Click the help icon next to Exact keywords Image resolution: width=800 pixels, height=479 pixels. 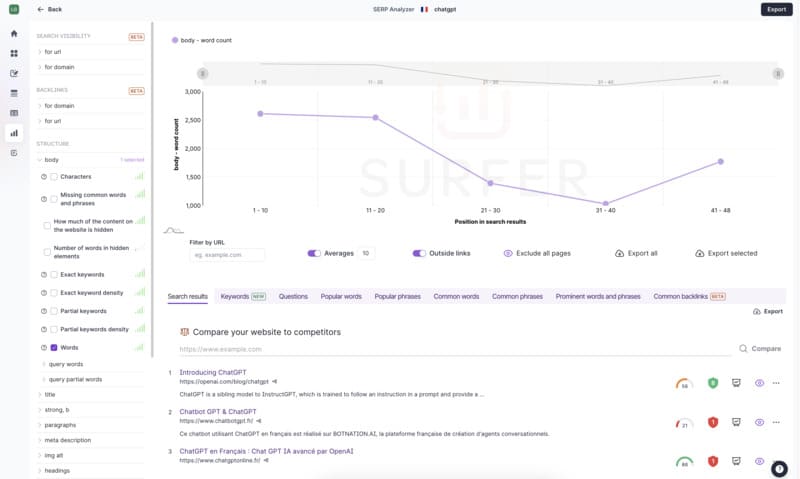pos(44,275)
